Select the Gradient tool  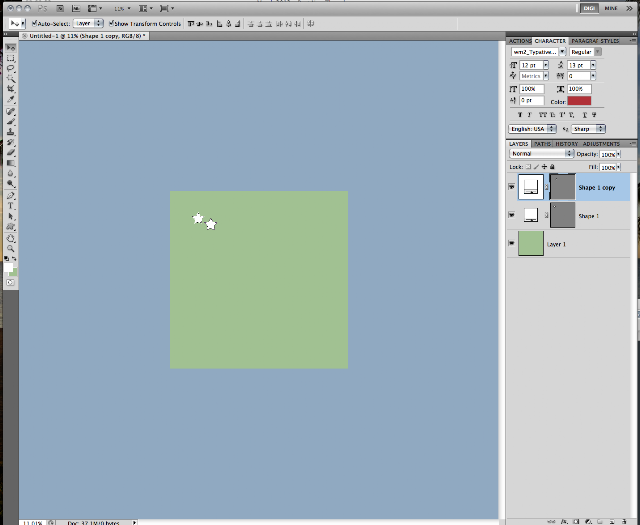(11, 163)
